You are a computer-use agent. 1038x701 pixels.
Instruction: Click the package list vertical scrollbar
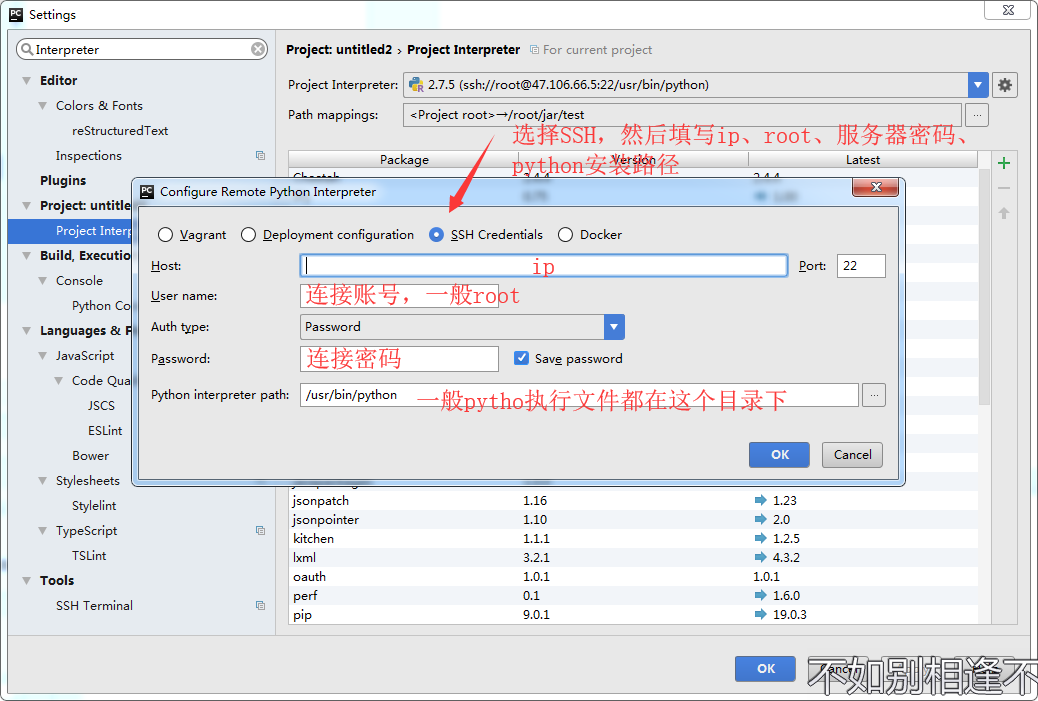pos(984,287)
